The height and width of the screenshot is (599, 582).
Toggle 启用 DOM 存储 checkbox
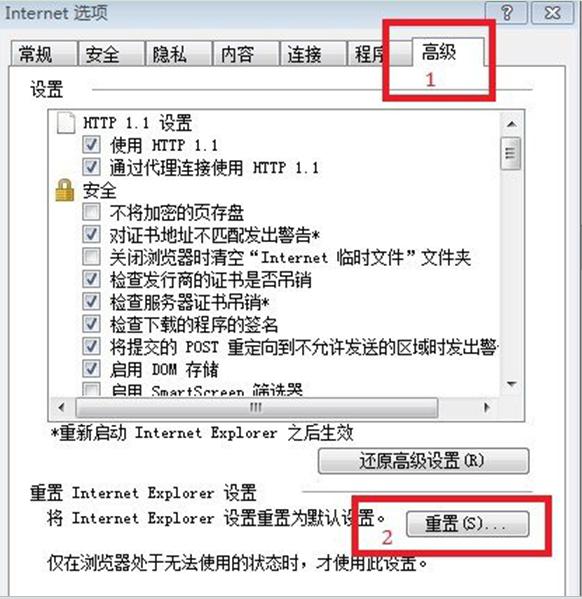point(91,369)
